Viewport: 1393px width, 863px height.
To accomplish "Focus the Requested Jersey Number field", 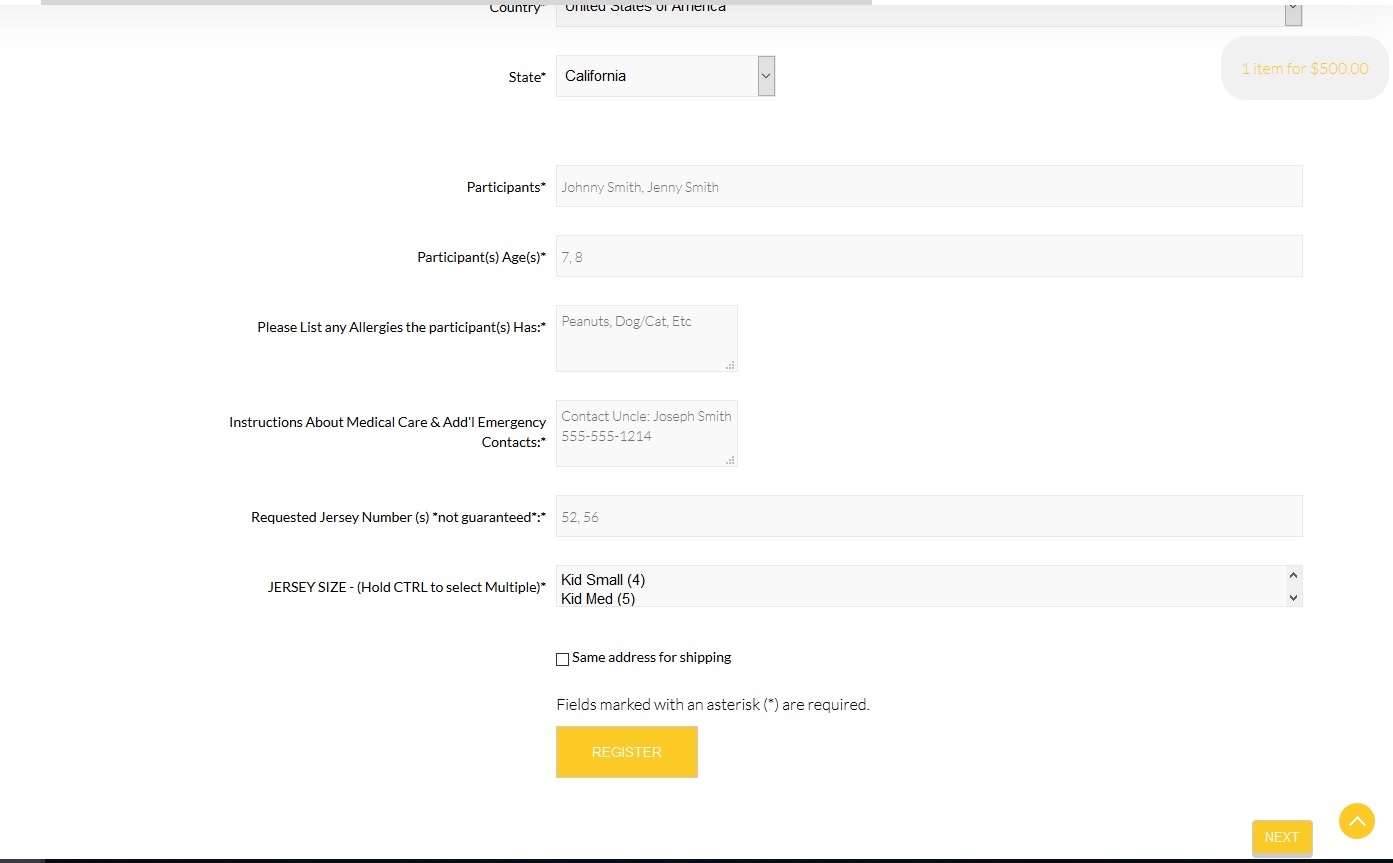I will click(929, 517).
